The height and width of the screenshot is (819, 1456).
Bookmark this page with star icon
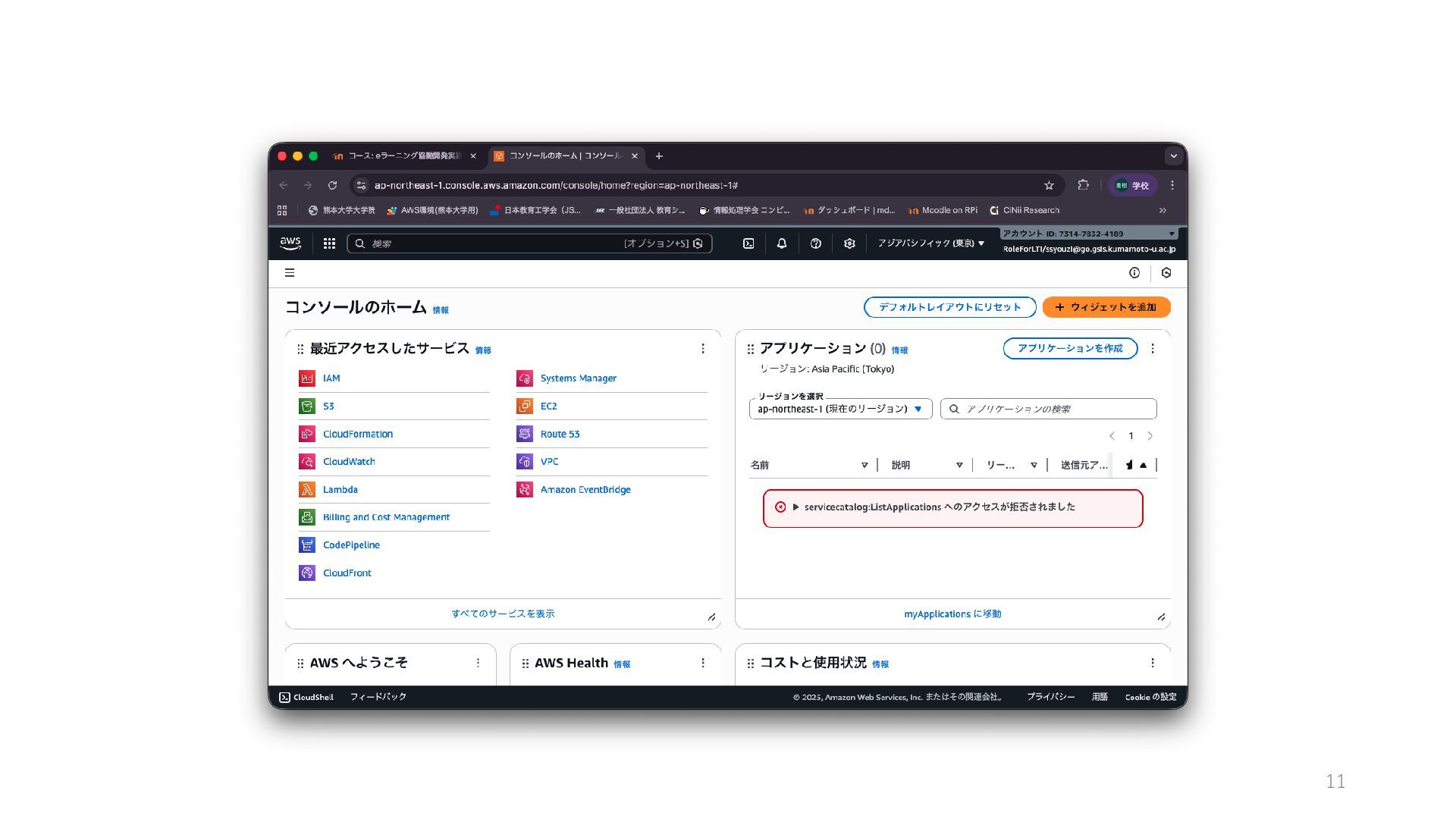[x=1049, y=185]
